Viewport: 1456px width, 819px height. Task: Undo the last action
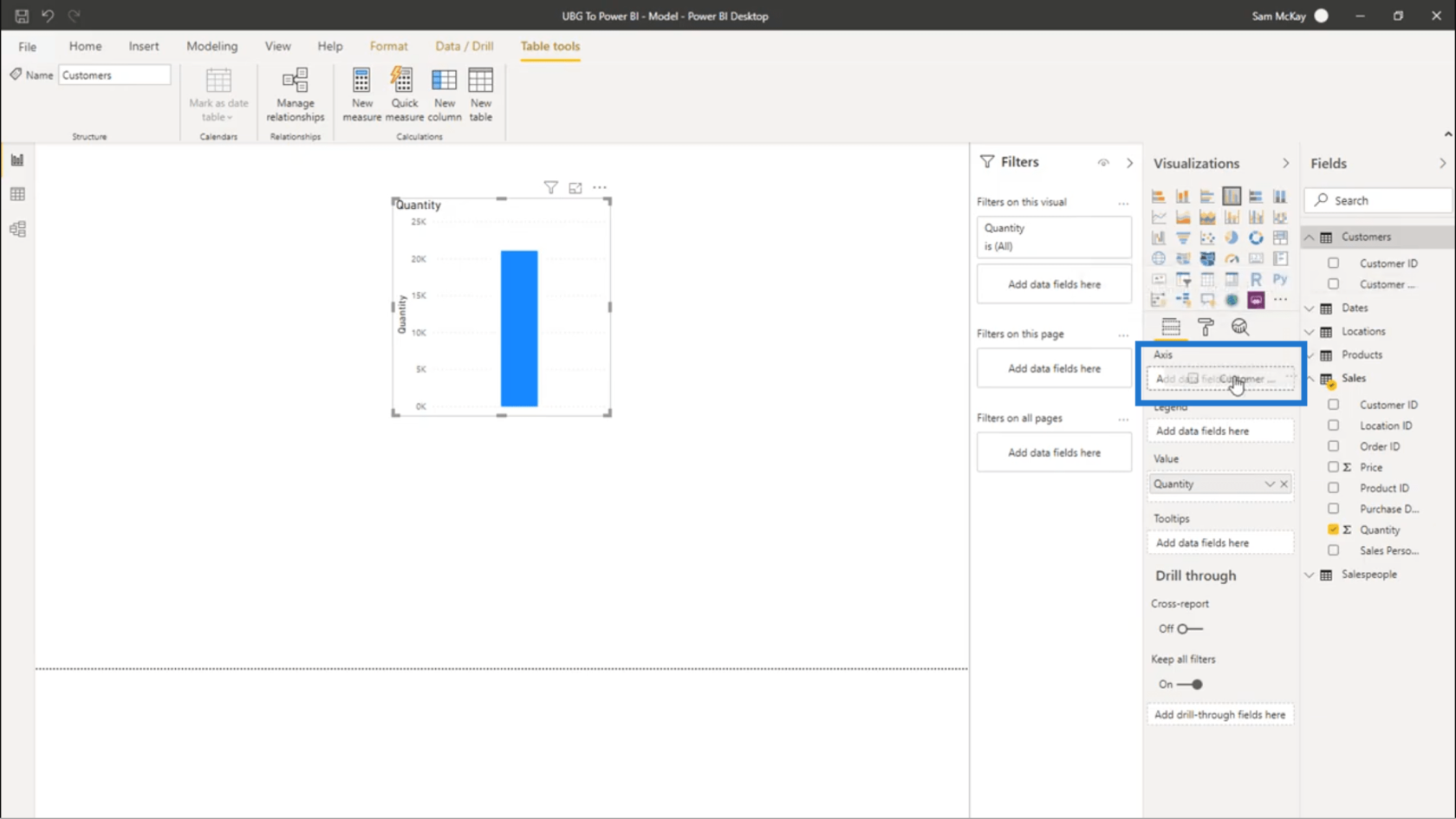(x=48, y=16)
